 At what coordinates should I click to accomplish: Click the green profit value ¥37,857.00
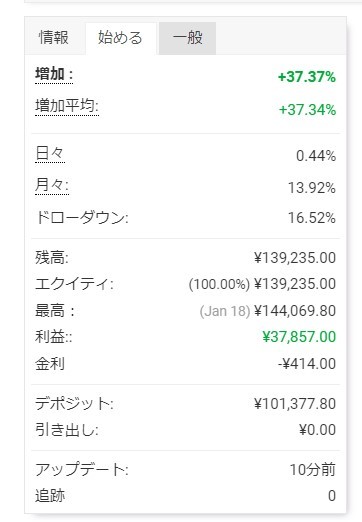pos(299,337)
